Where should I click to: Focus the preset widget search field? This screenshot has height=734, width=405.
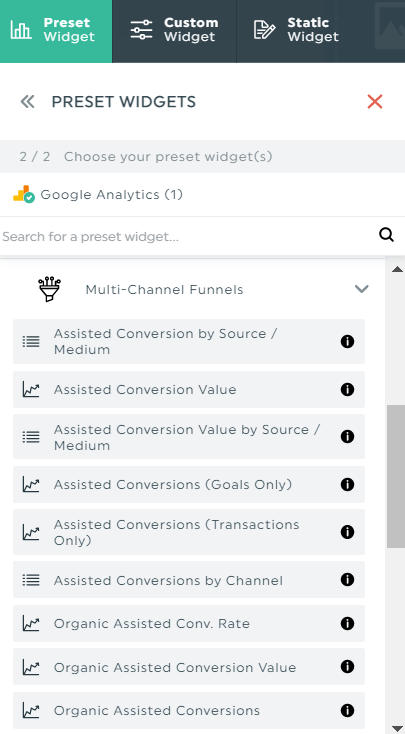click(187, 236)
